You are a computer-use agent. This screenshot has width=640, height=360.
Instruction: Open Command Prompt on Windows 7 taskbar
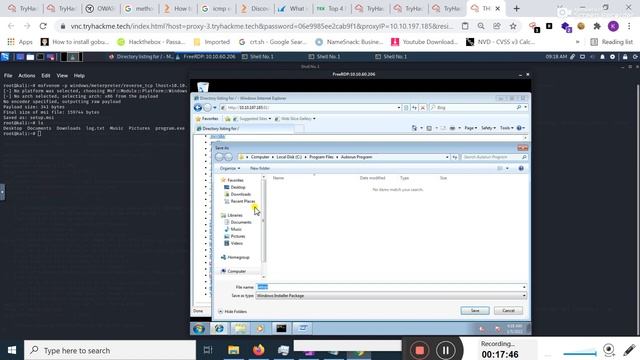(x=281, y=329)
